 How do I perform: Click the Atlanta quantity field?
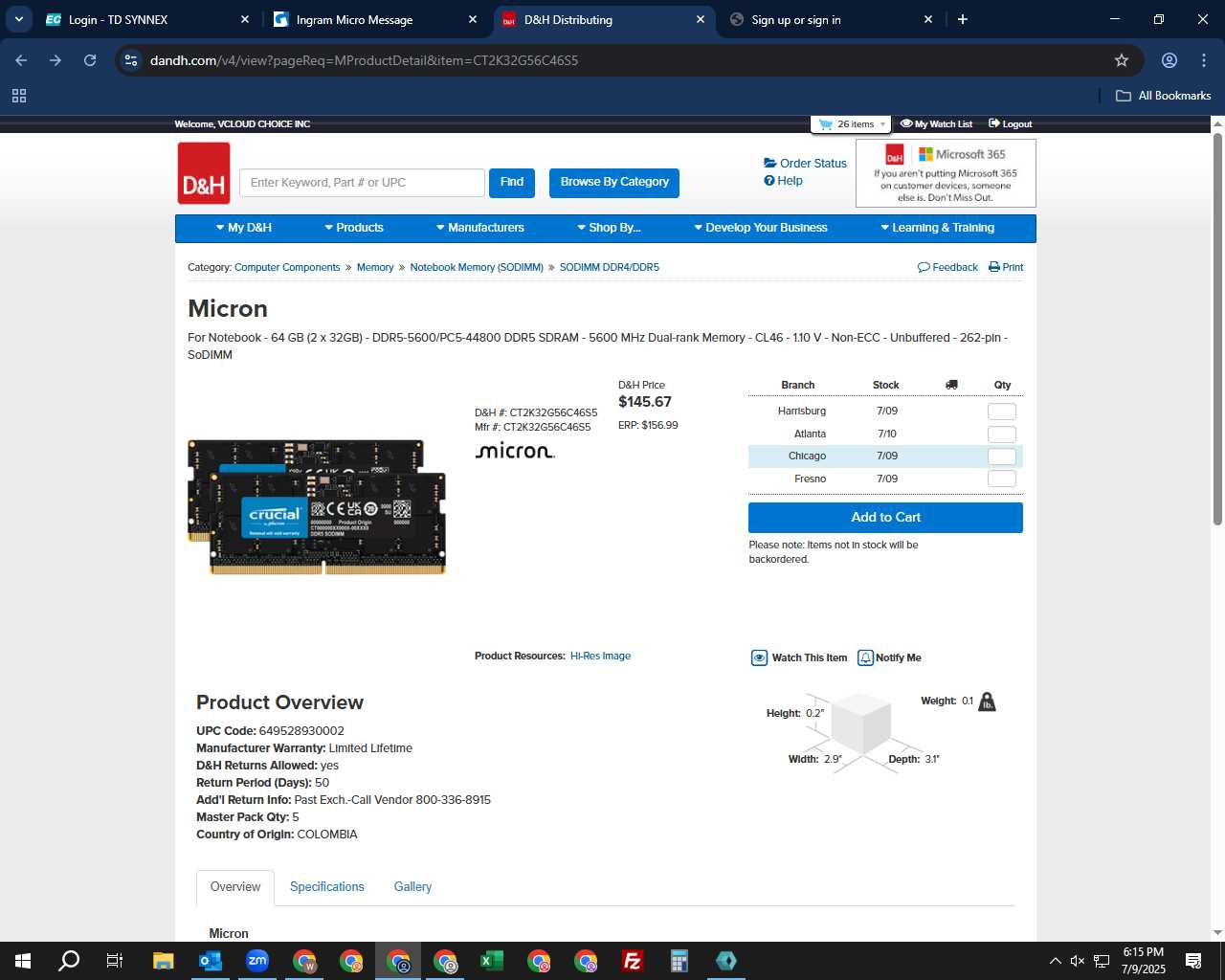click(x=1002, y=434)
